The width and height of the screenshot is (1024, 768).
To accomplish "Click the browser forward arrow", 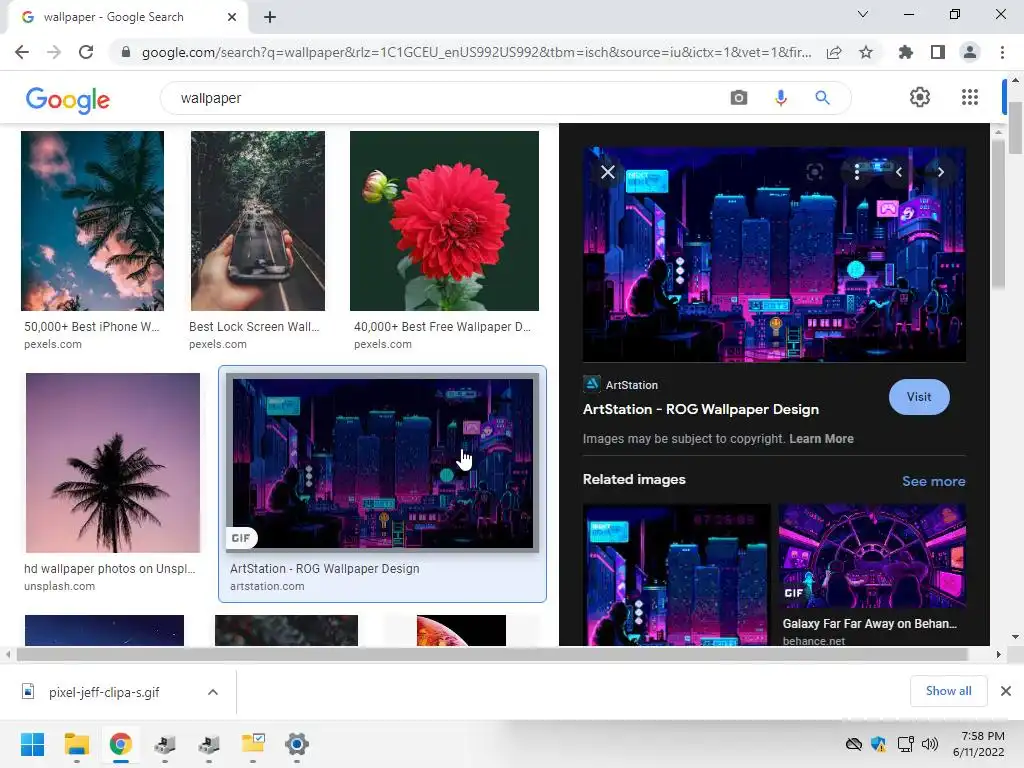I will click(54, 52).
